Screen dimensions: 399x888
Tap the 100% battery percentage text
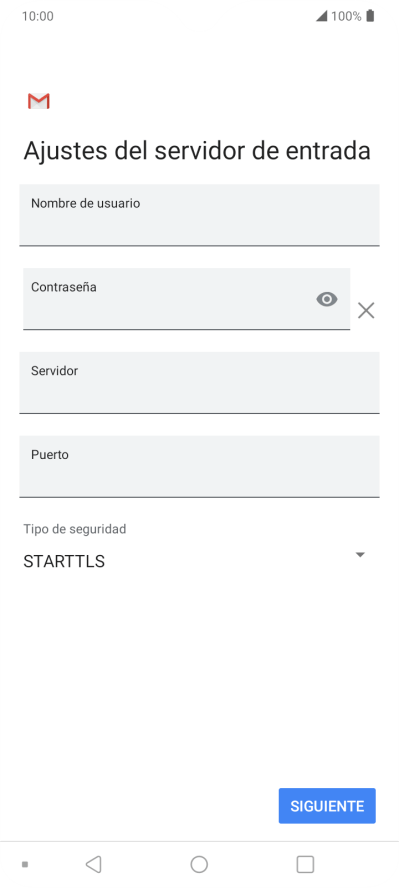click(346, 16)
